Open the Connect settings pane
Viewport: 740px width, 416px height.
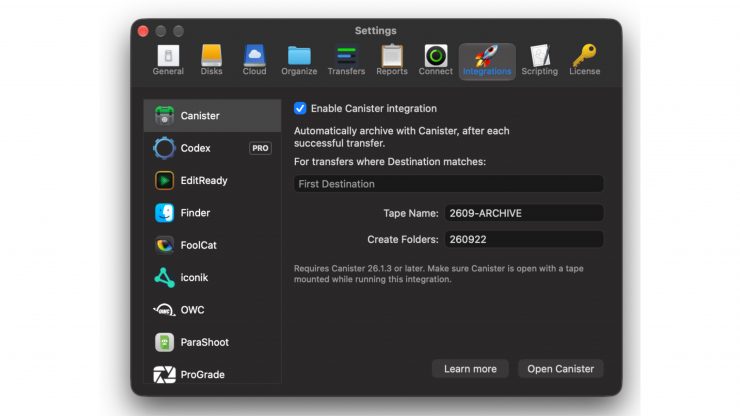tap(436, 60)
